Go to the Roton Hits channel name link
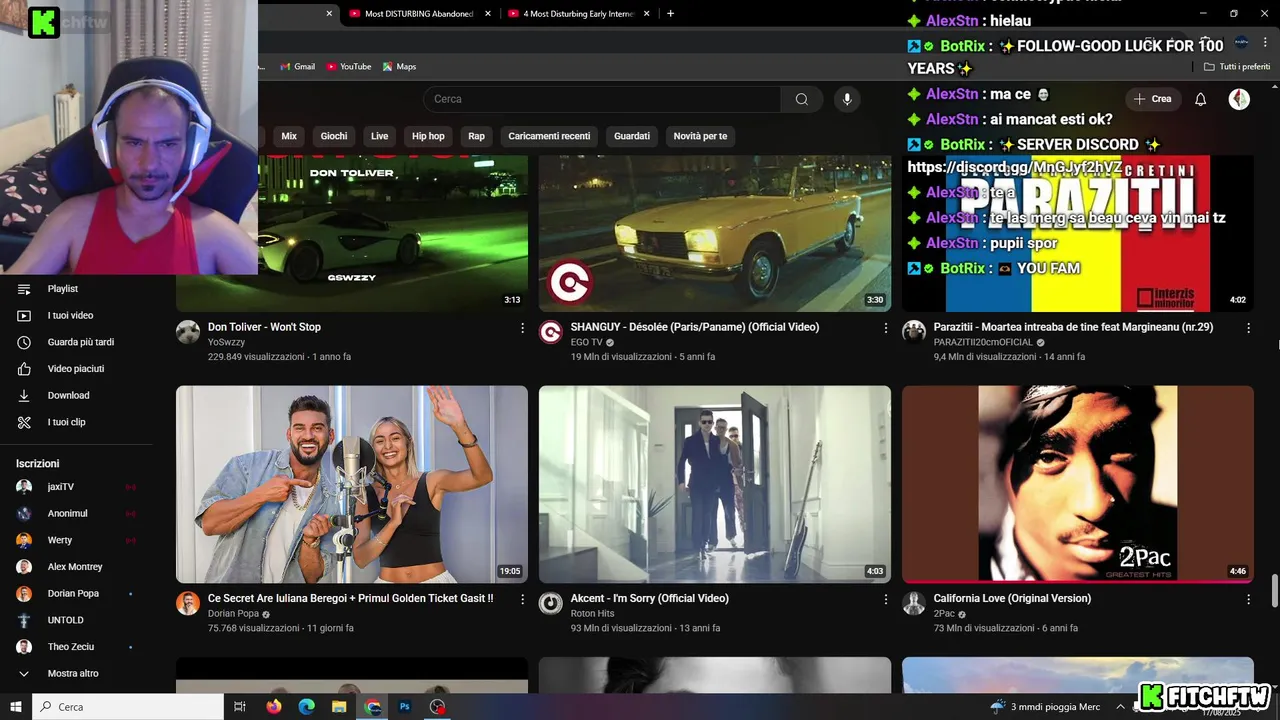The width and height of the screenshot is (1280, 720). click(x=592, y=613)
